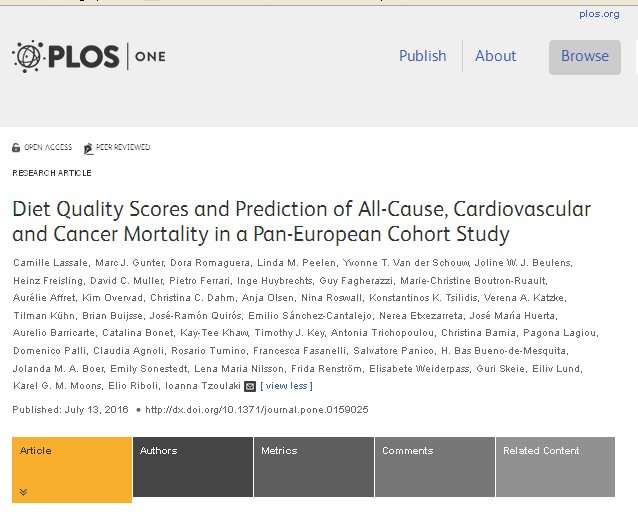Click the Open Access lock icon

coord(16,148)
